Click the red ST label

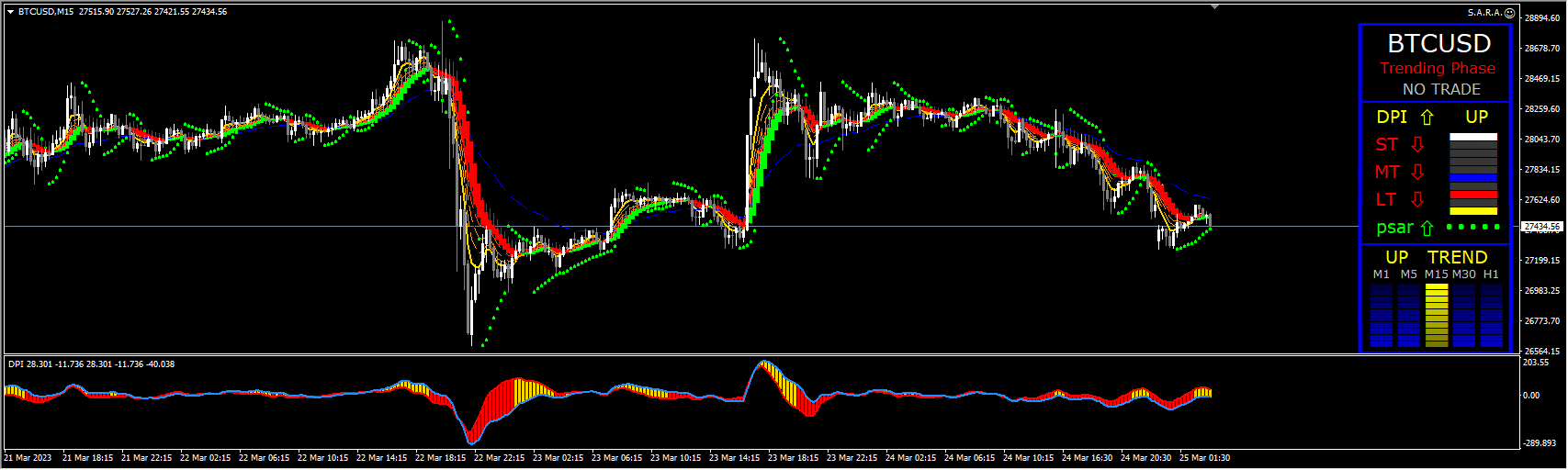[1387, 144]
